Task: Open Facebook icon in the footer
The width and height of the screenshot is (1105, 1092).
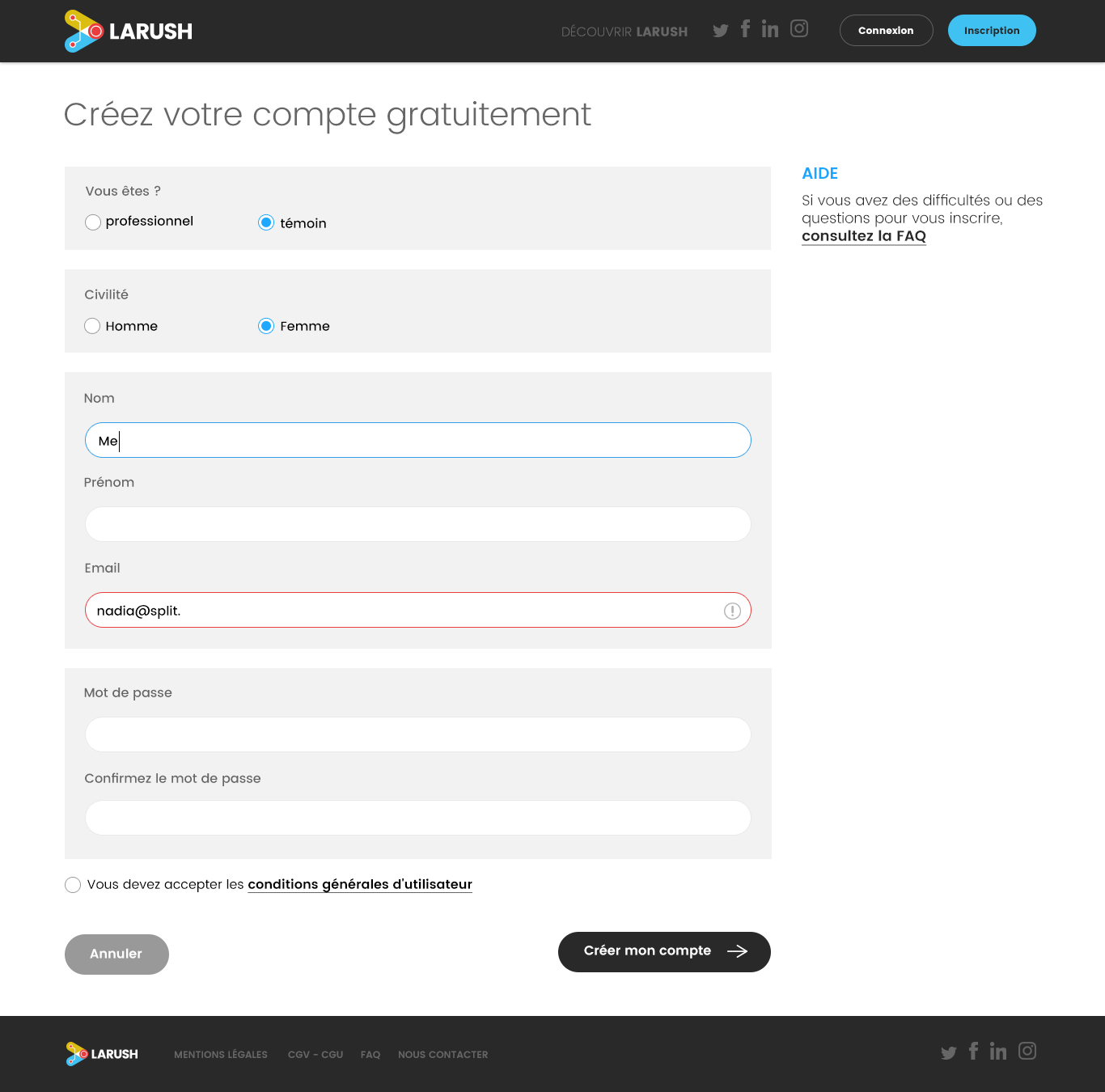Action: (x=973, y=1051)
